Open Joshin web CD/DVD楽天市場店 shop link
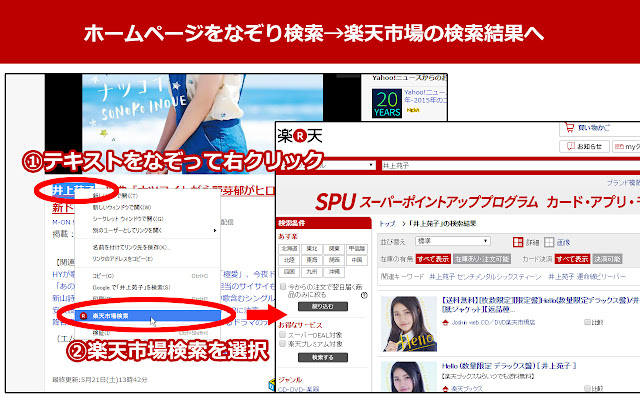The image size is (640, 400). [x=493, y=322]
